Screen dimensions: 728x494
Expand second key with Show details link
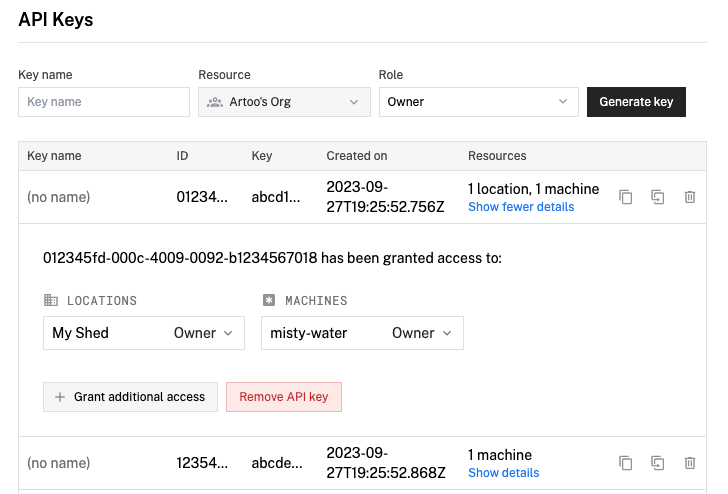click(503, 473)
